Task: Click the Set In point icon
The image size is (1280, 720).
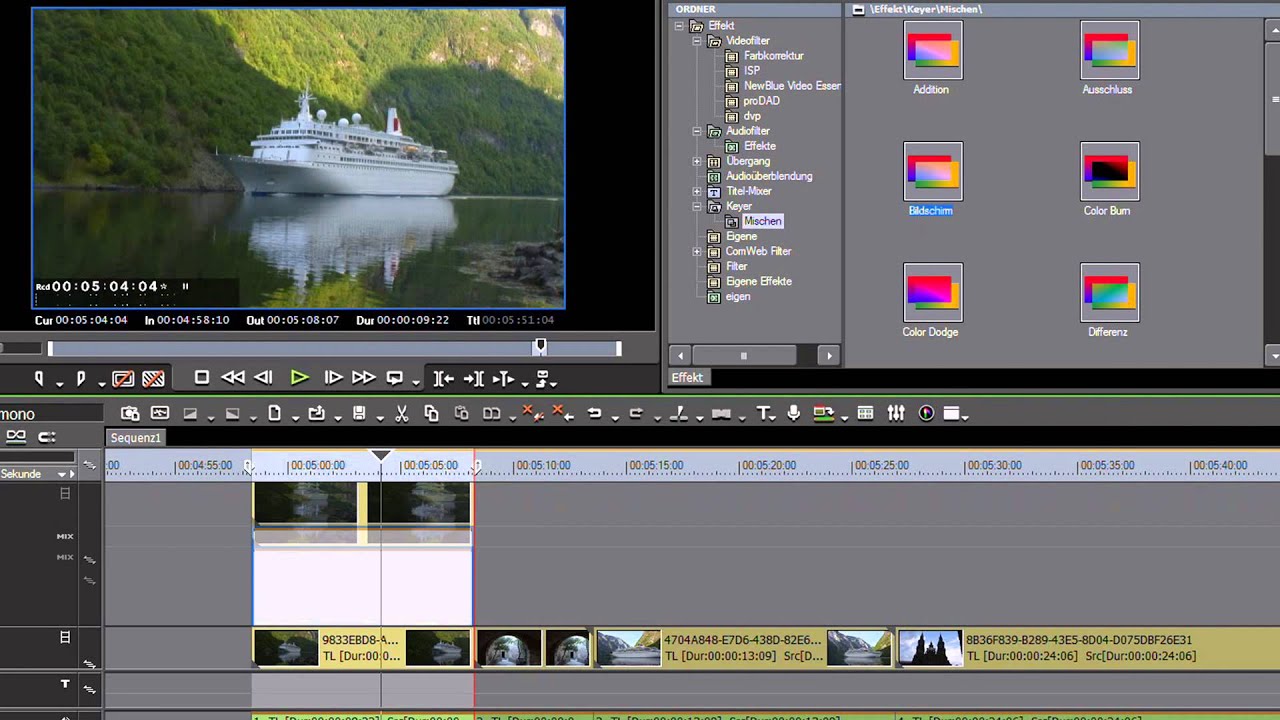Action: point(39,379)
